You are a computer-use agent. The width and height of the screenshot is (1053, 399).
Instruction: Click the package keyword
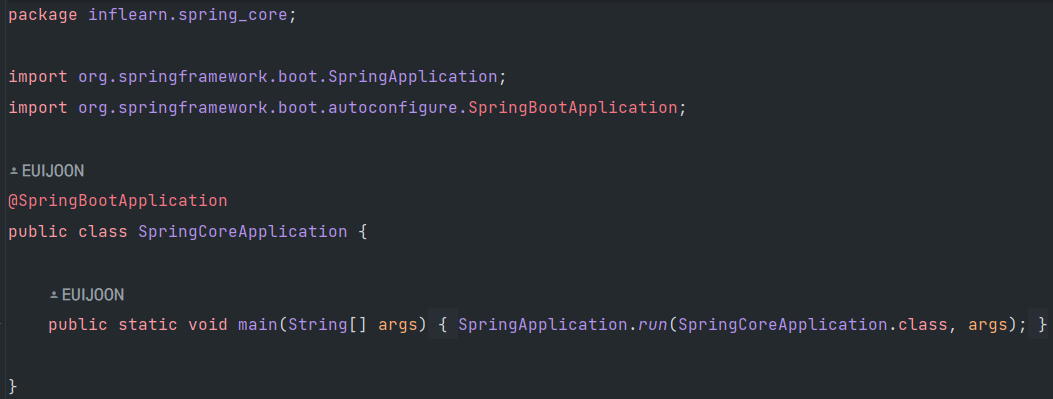[x=43, y=15]
